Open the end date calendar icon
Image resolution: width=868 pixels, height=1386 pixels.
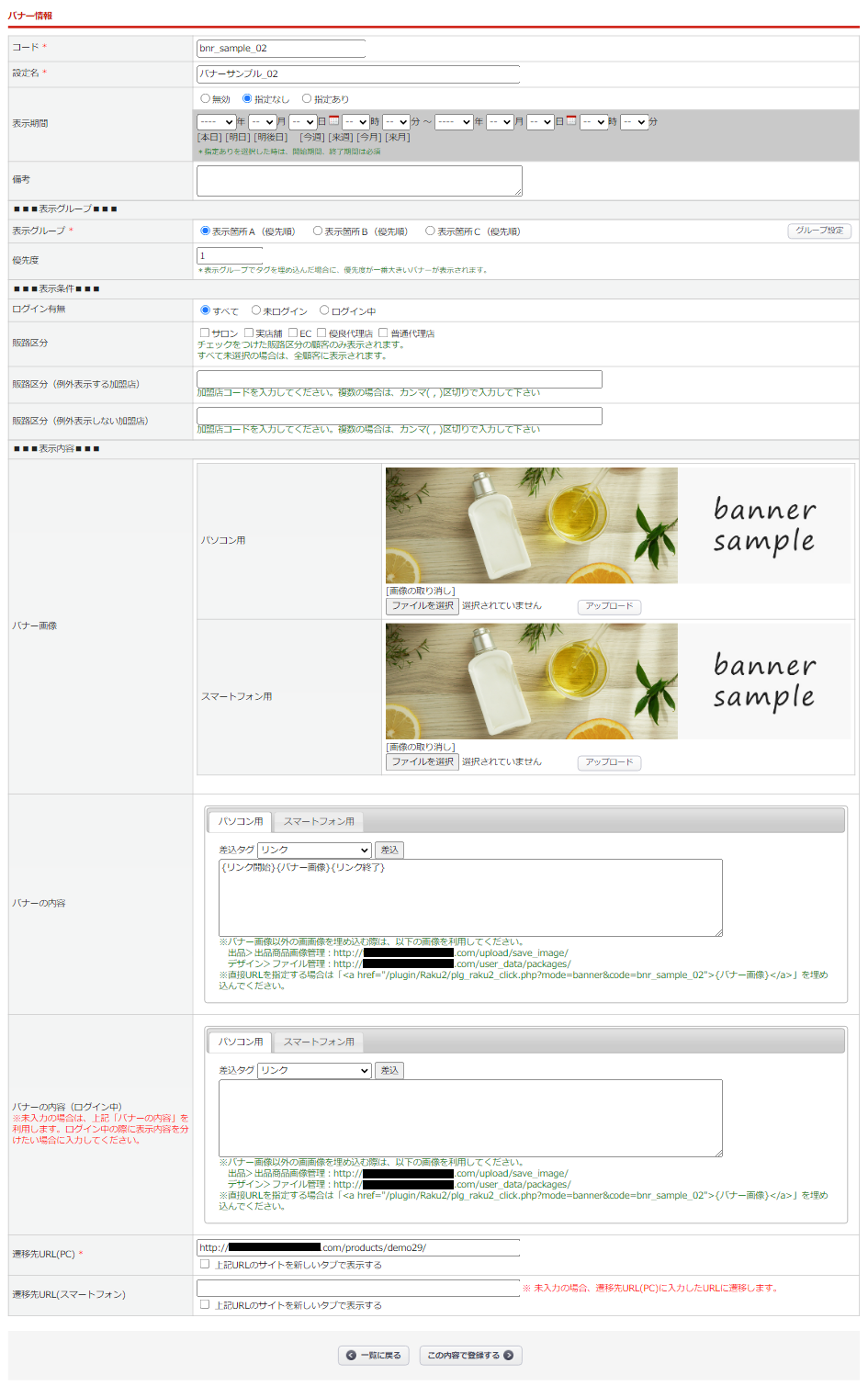pos(571,120)
